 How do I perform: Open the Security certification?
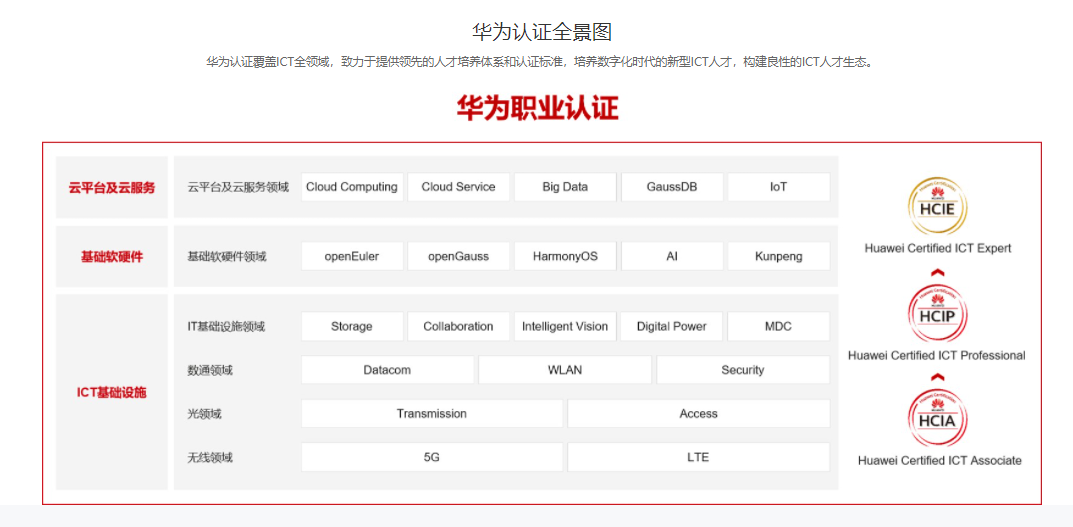tap(743, 370)
